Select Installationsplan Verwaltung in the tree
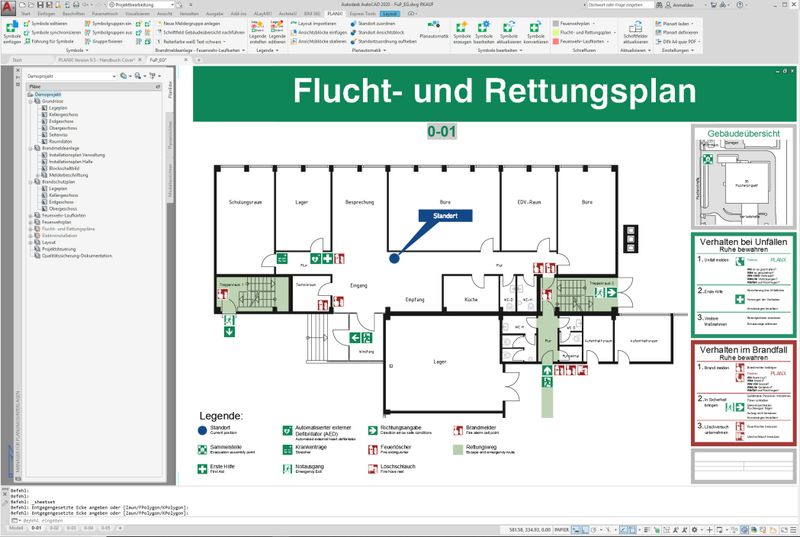 [x=77, y=155]
